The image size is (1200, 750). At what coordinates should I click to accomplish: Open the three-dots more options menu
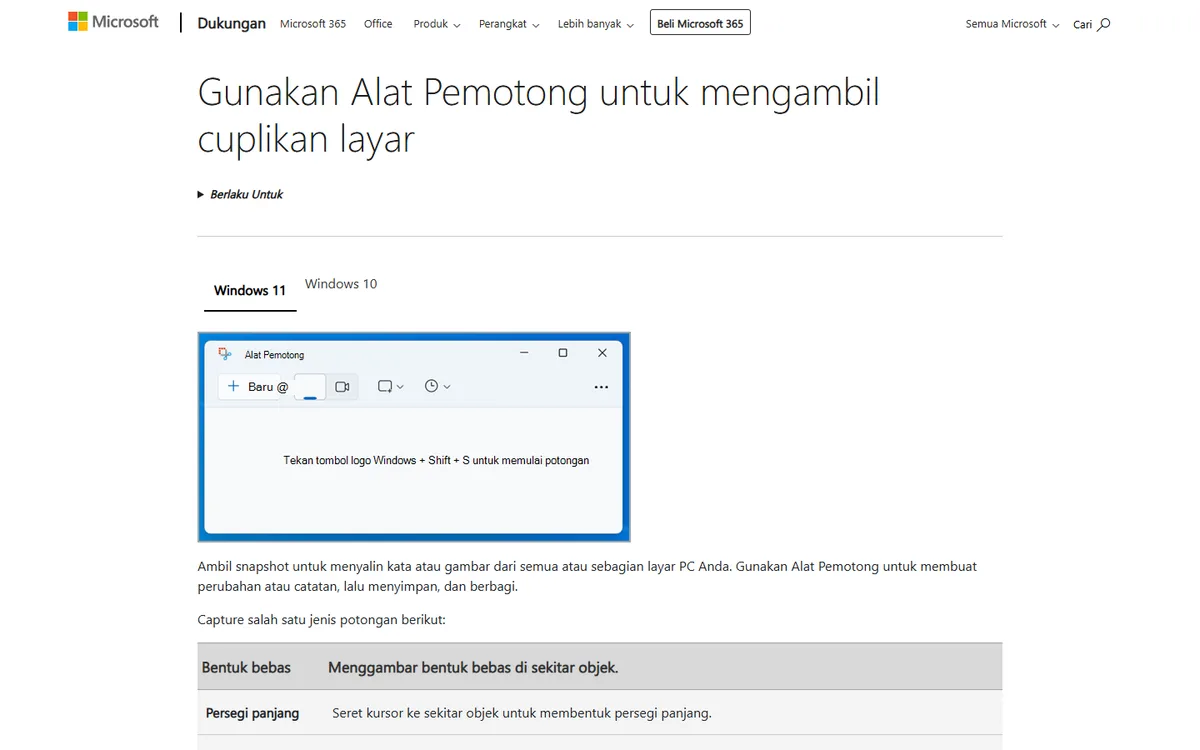tap(601, 387)
